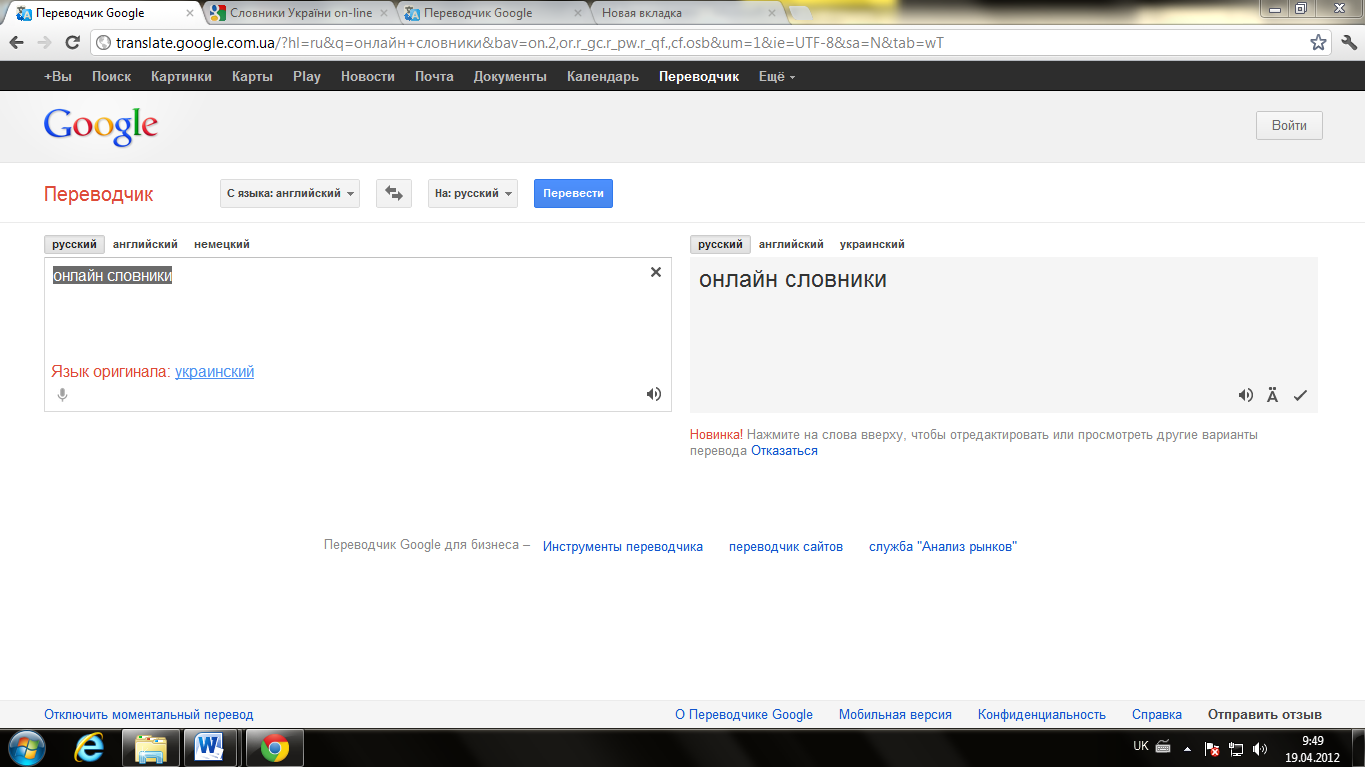The image size is (1365, 767).
Task: Click the Google logo
Action: point(101,128)
